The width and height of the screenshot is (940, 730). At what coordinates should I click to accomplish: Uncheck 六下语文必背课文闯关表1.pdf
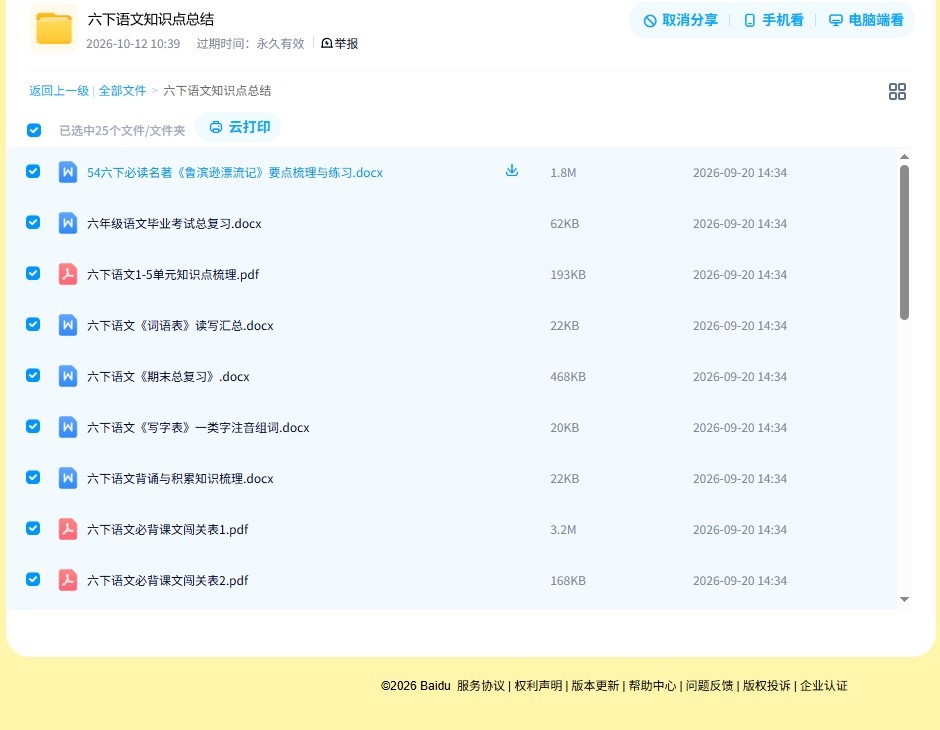click(33, 528)
